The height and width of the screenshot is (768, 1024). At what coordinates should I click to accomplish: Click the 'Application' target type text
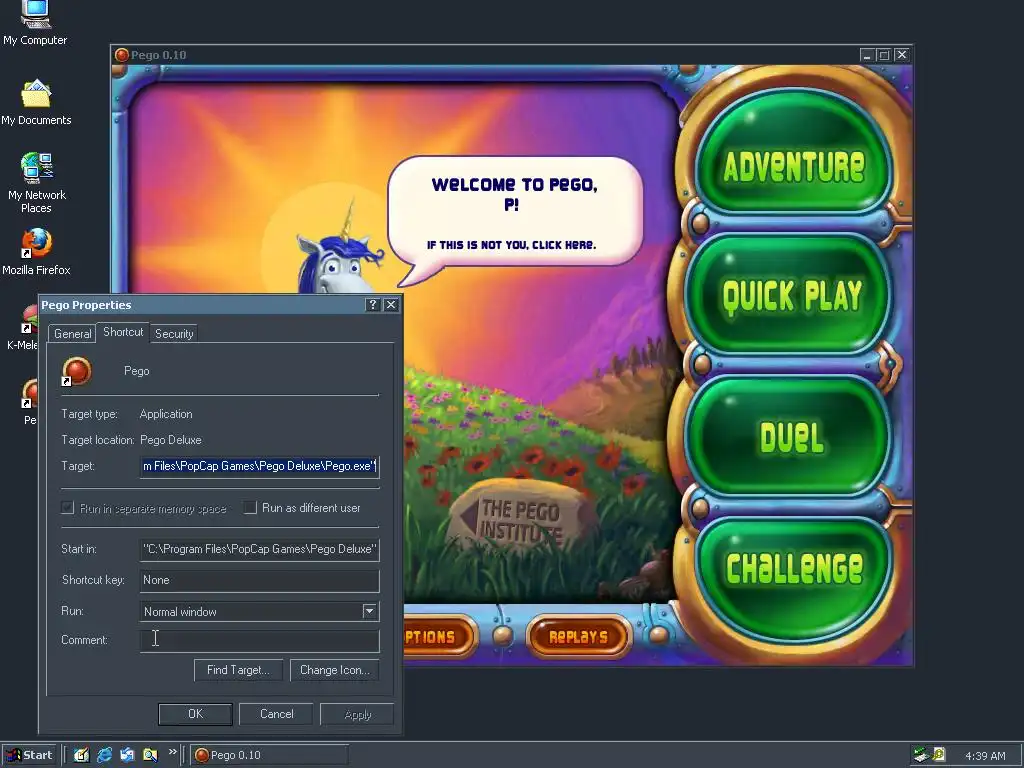coord(166,414)
